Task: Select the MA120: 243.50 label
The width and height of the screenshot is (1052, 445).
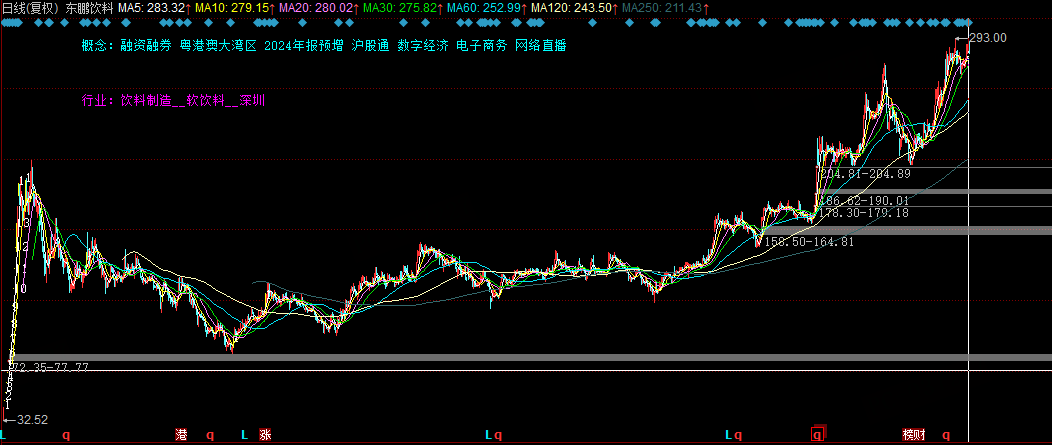Action: point(570,8)
